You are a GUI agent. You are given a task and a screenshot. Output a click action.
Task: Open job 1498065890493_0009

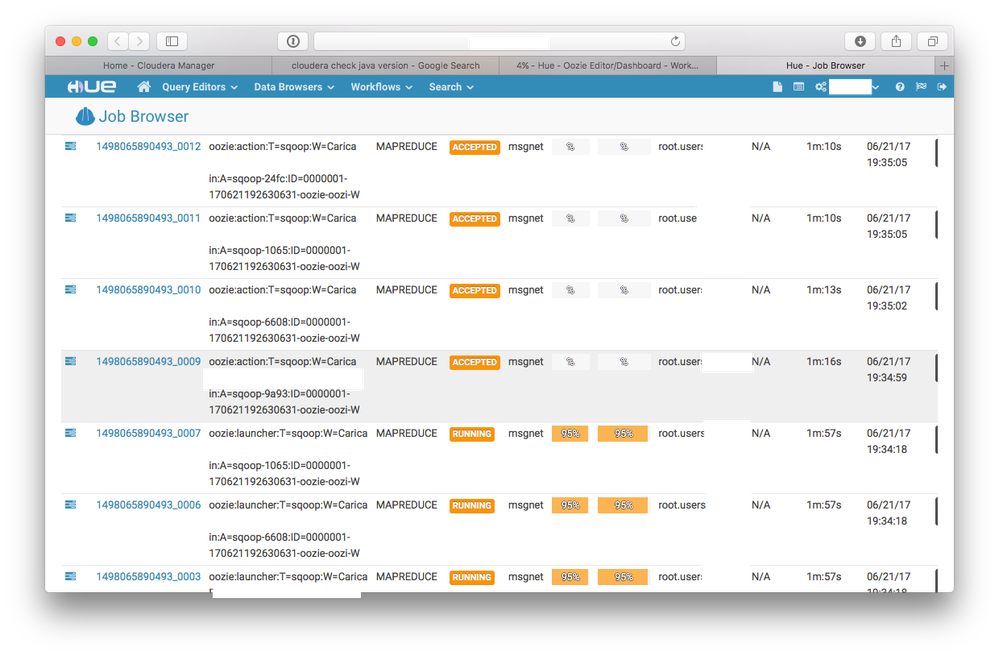pos(148,361)
